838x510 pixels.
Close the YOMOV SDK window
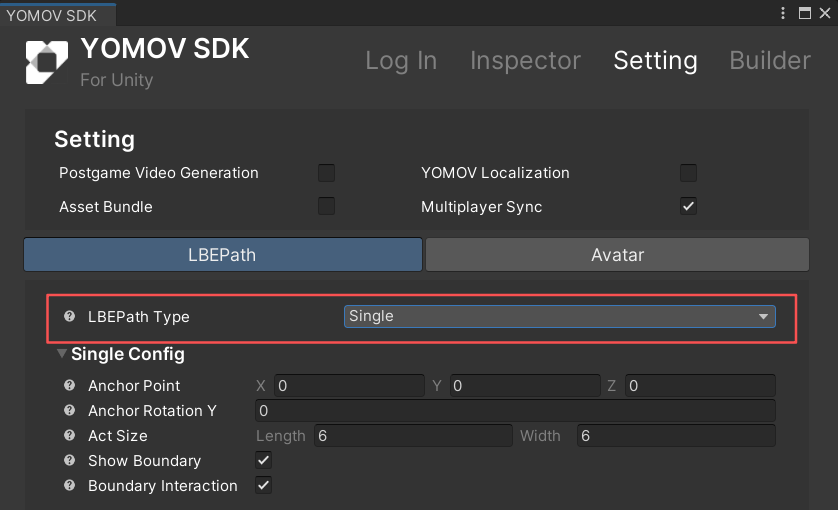click(x=825, y=13)
